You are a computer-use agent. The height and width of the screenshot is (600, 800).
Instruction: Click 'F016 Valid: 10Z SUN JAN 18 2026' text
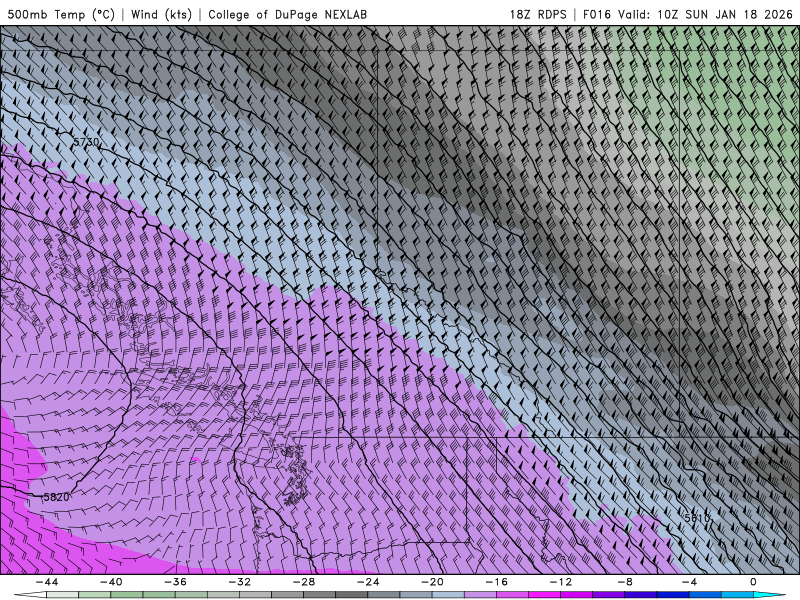[688, 14]
